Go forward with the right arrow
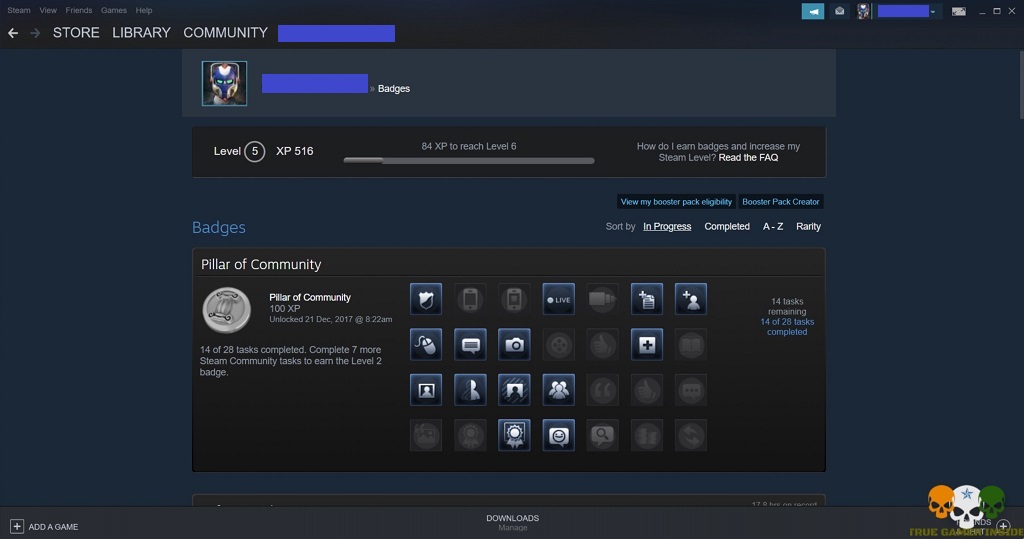Viewport: 1024px width, 539px height. click(x=35, y=33)
